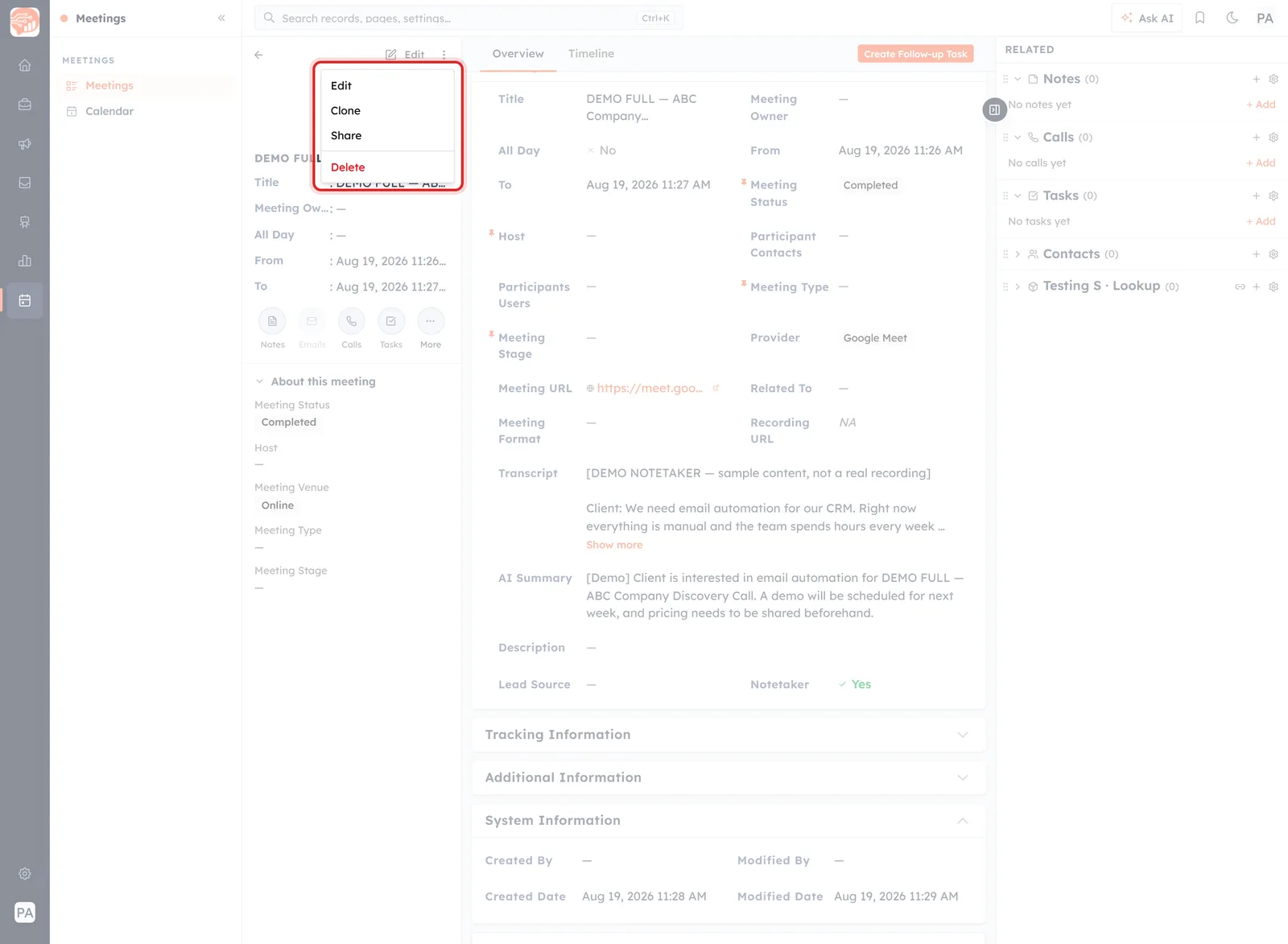The height and width of the screenshot is (944, 1288).
Task: Open settings gear in left sidebar
Action: point(25,873)
